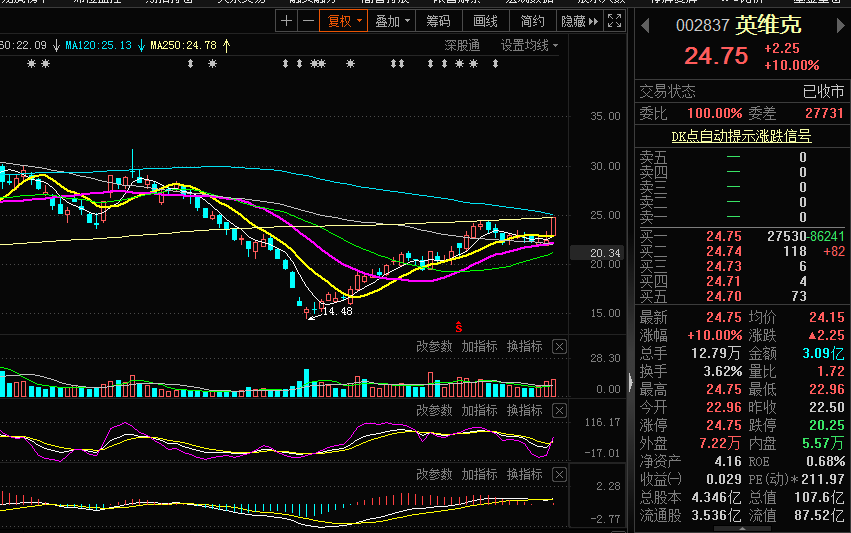Click the 隐藏 panel toggle
Viewport: 851px width, 533px height.
579,21
